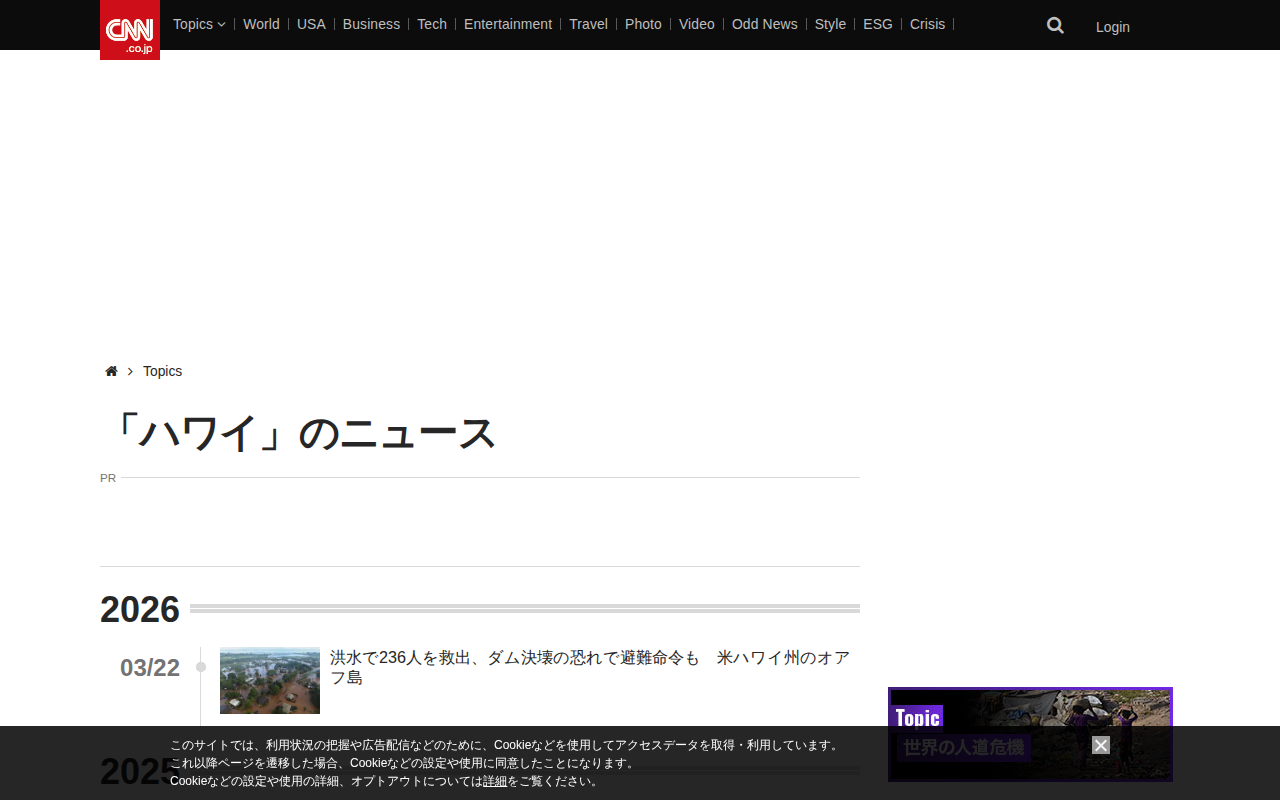Click the CNN.co.jp logo

tap(130, 30)
